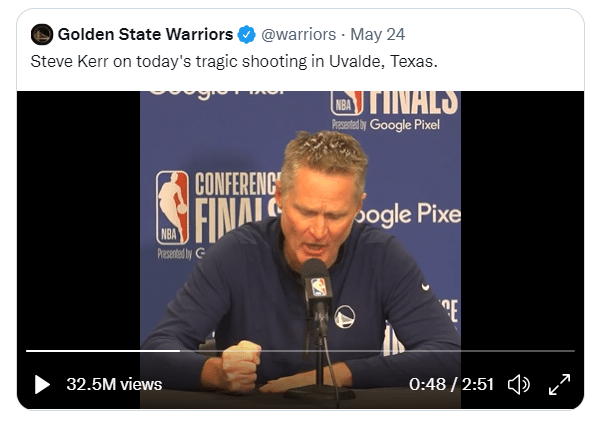Click the 32.5M views counter

[113, 384]
